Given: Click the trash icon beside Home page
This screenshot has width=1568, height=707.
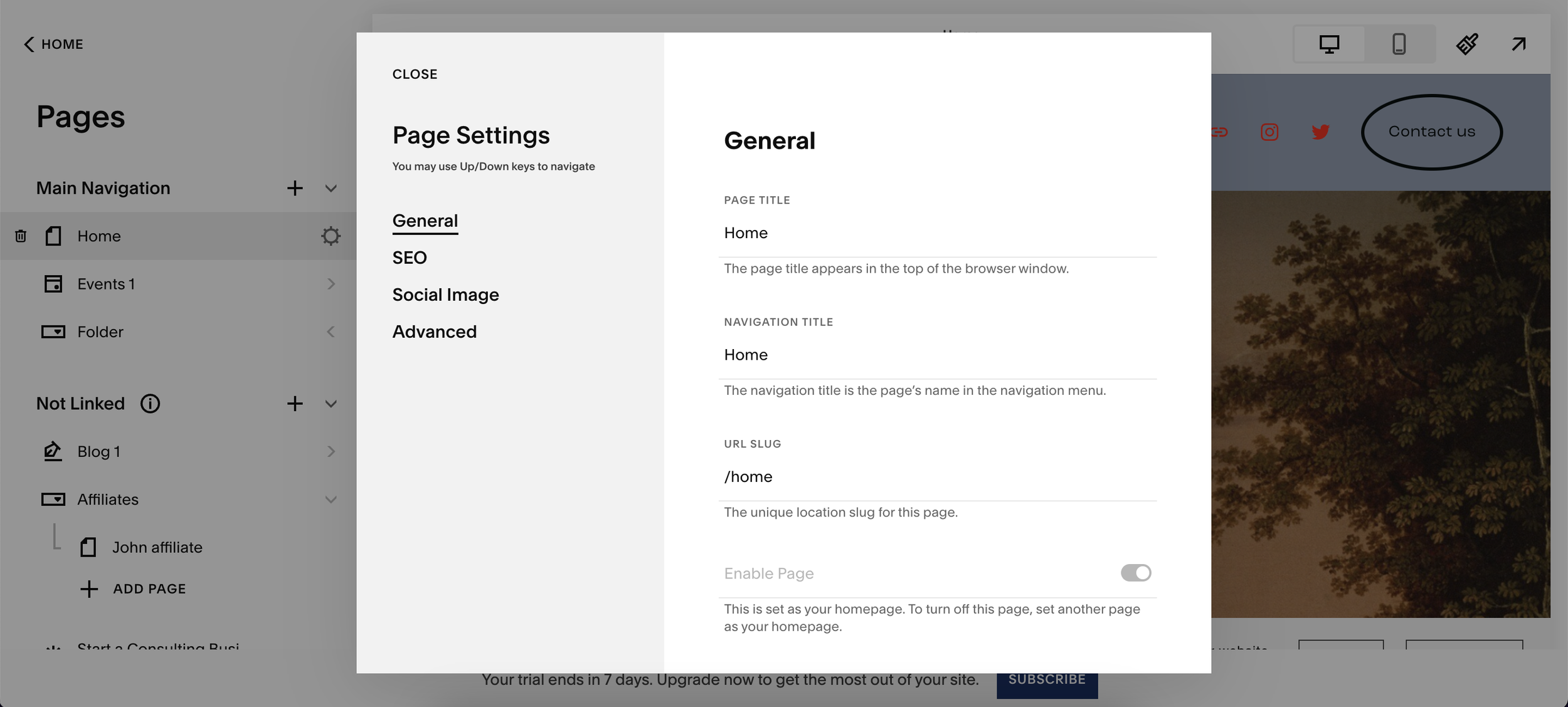Looking at the screenshot, I should tap(21, 236).
